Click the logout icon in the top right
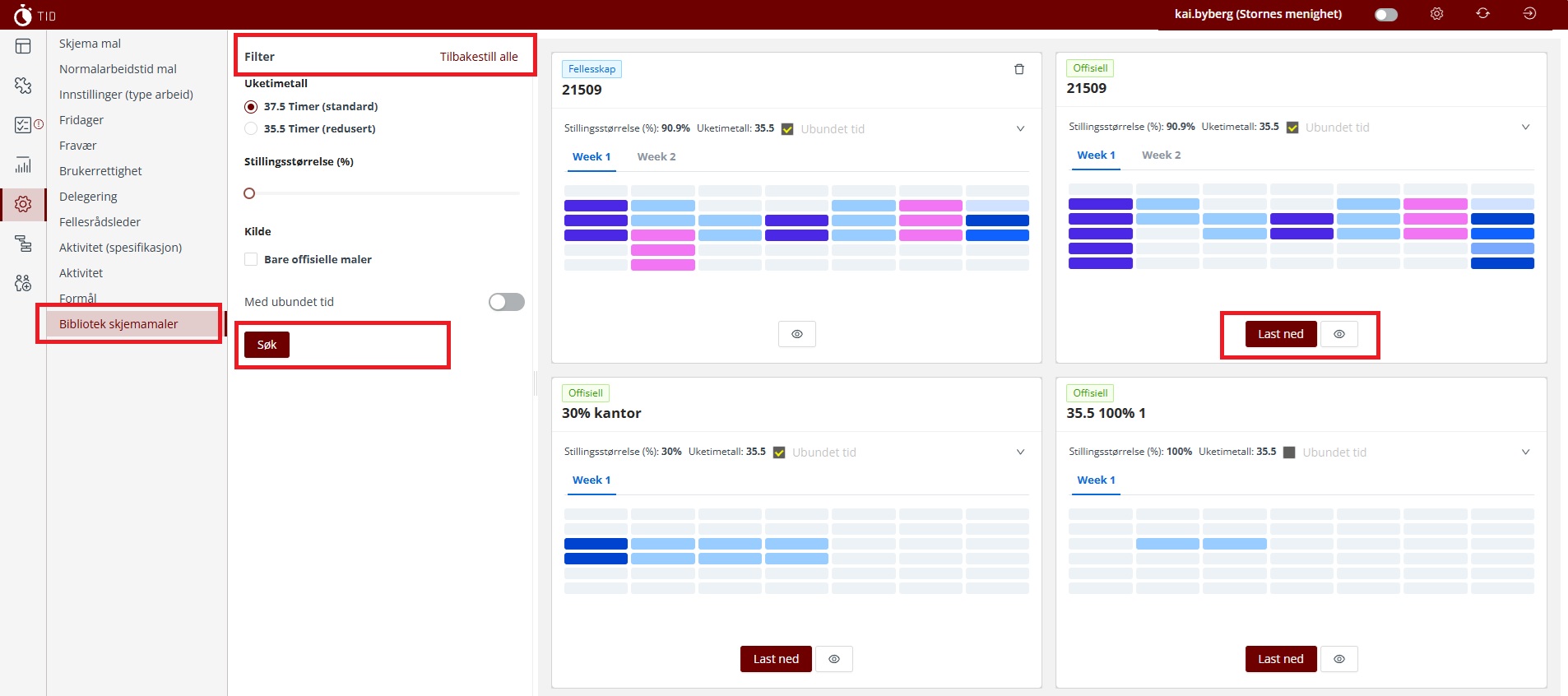The height and width of the screenshot is (696, 1568). [1529, 14]
